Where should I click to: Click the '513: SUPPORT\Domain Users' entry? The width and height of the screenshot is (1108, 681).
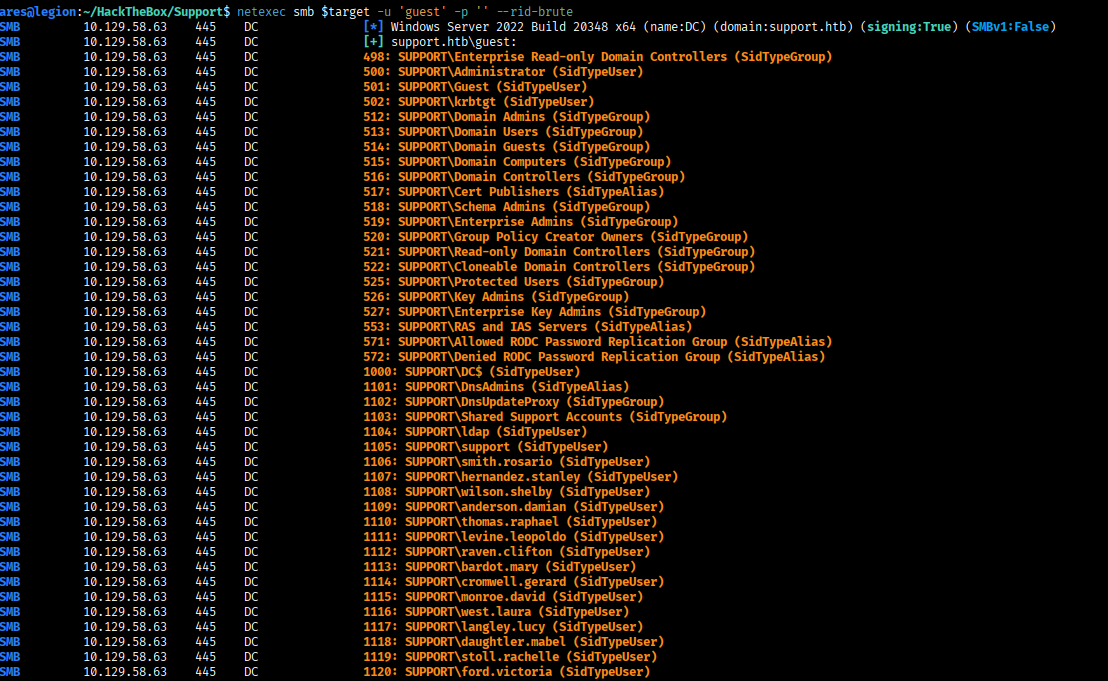(x=503, y=131)
